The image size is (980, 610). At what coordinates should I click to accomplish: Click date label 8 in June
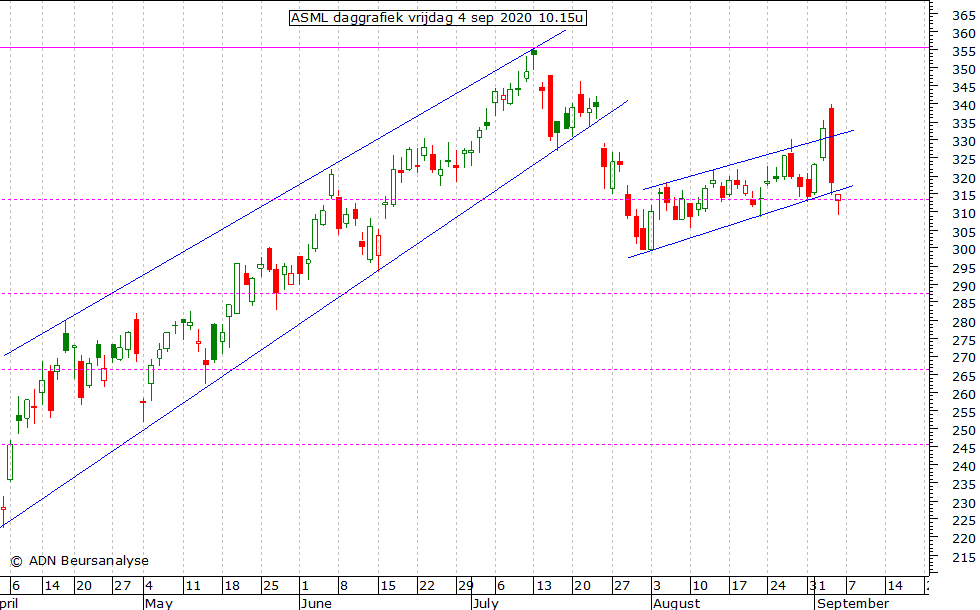coord(343,586)
